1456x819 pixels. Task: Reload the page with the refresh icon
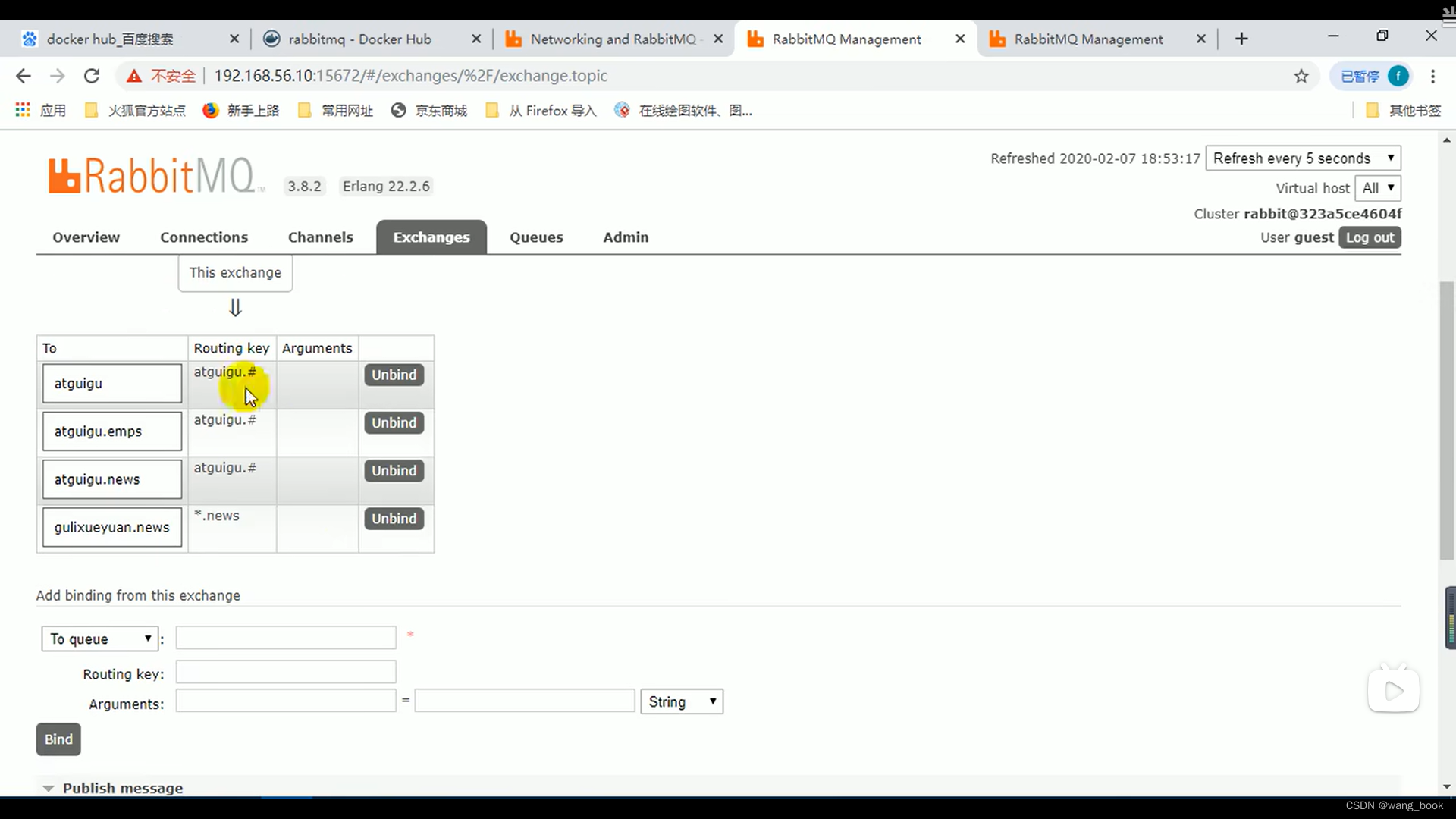(92, 76)
